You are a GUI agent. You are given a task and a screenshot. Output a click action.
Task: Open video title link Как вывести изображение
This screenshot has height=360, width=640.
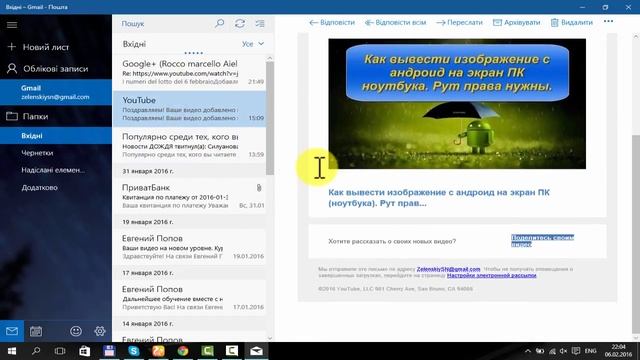[439, 198]
